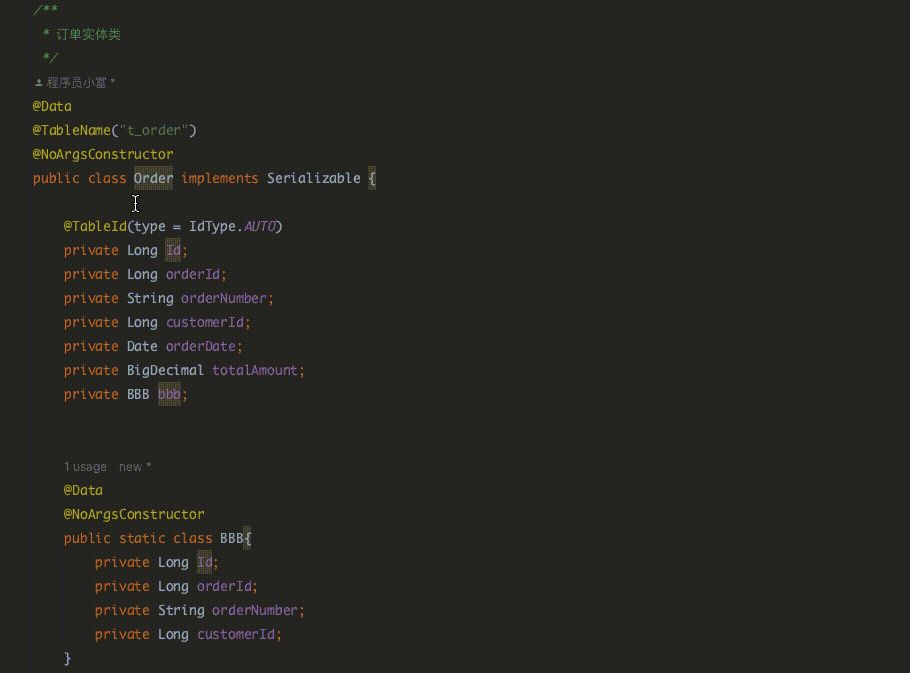Click the top-level @Data annotation on Order
Viewport: 910px width, 673px height.
point(52,106)
